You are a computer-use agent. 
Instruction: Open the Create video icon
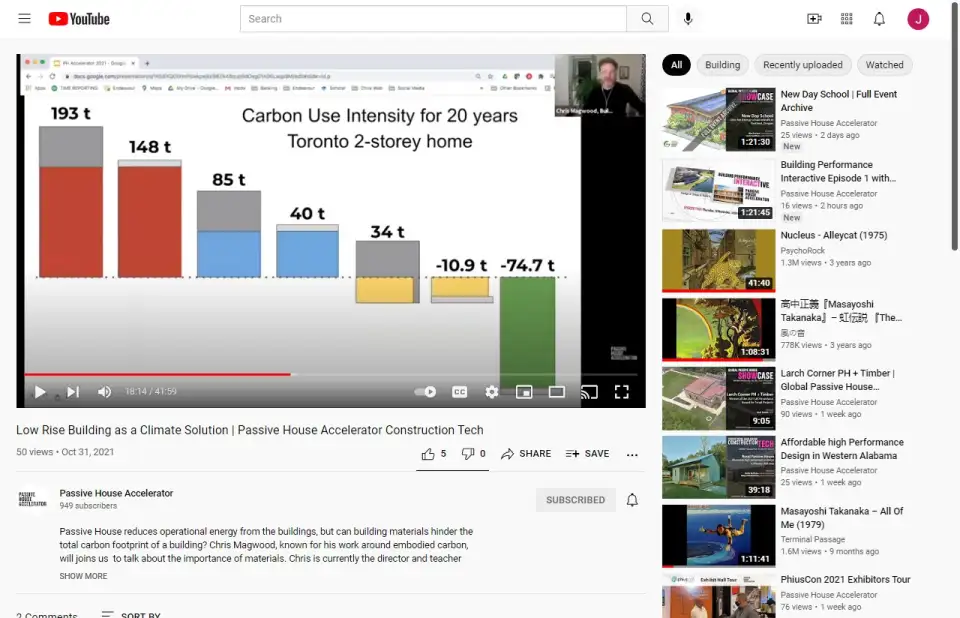click(x=814, y=19)
